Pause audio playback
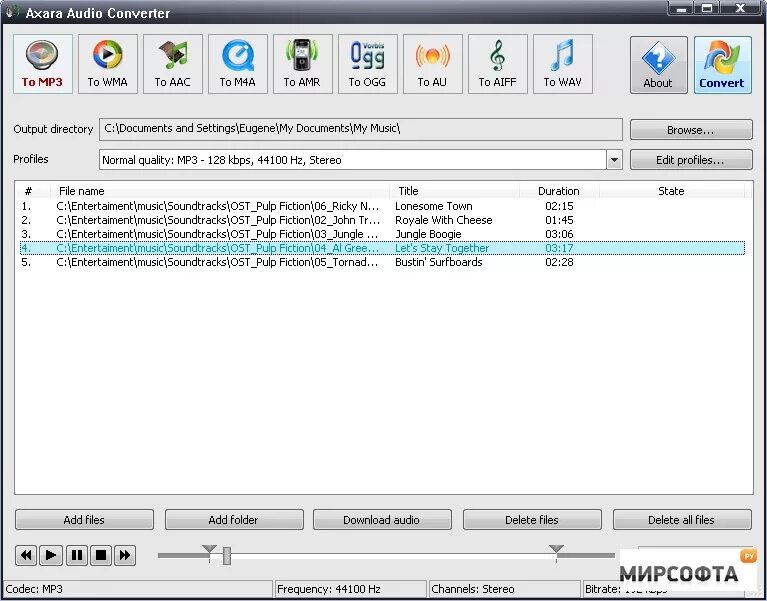Screen dimensions: 767x601 [76, 555]
